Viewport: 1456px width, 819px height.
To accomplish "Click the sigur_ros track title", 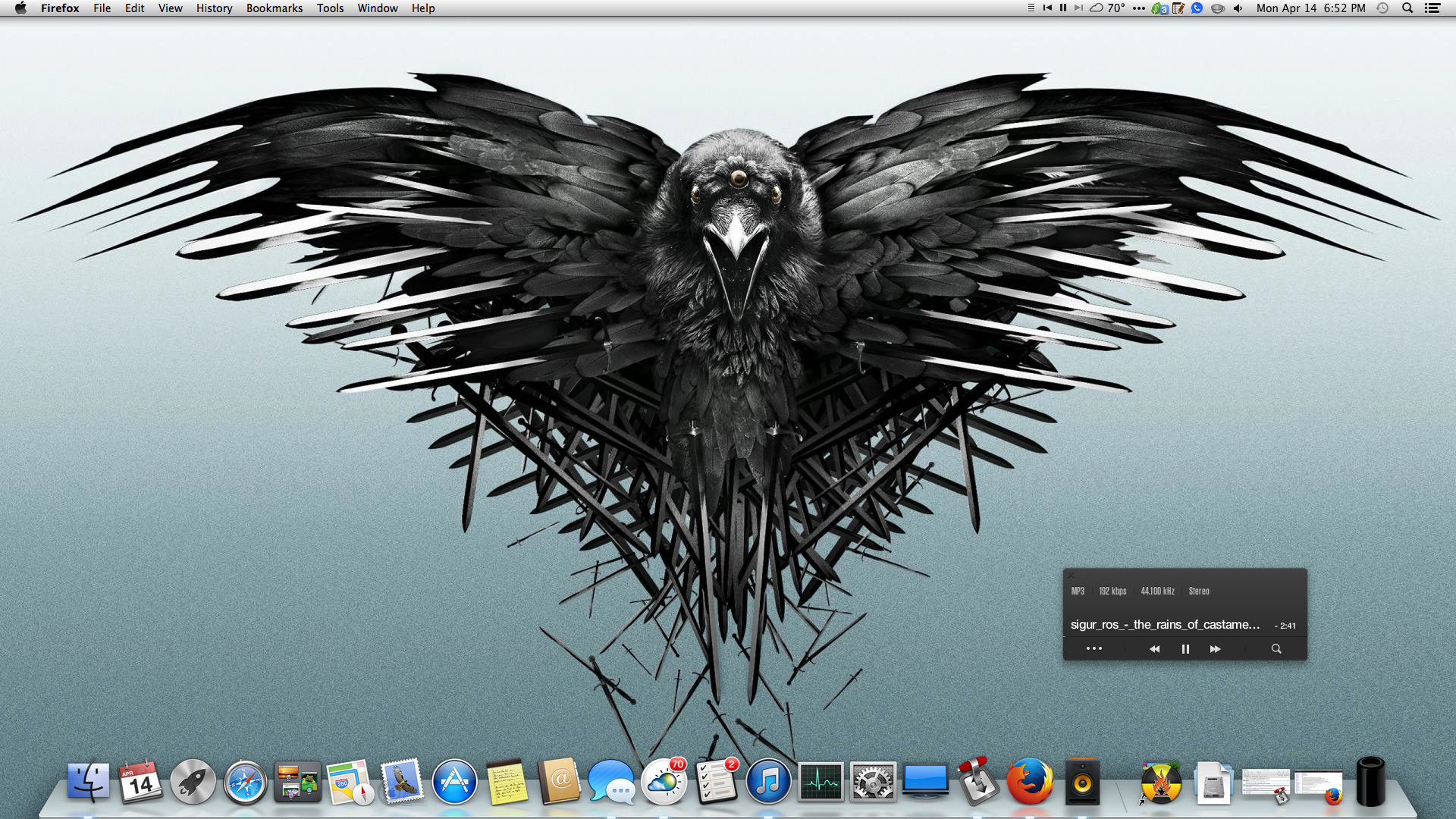I will [1165, 625].
